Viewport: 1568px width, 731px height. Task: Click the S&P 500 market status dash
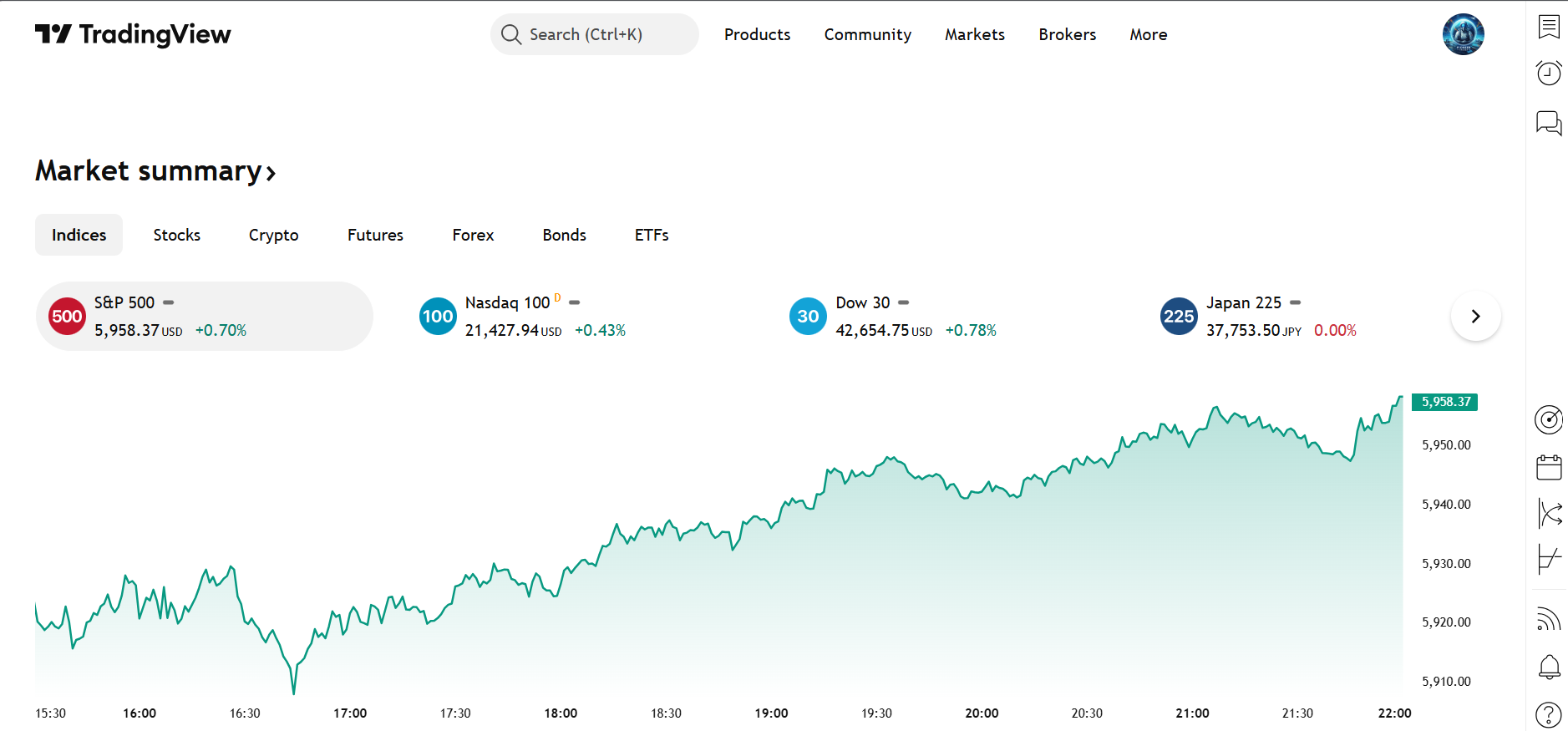(168, 302)
